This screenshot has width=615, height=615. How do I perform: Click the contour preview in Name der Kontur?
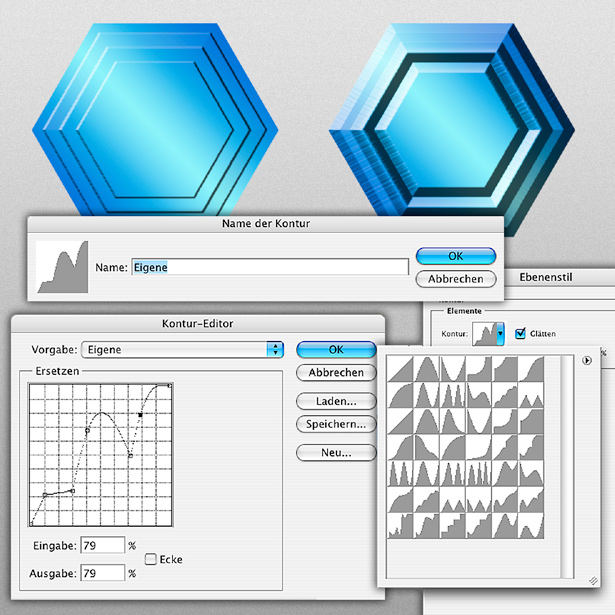coord(62,267)
